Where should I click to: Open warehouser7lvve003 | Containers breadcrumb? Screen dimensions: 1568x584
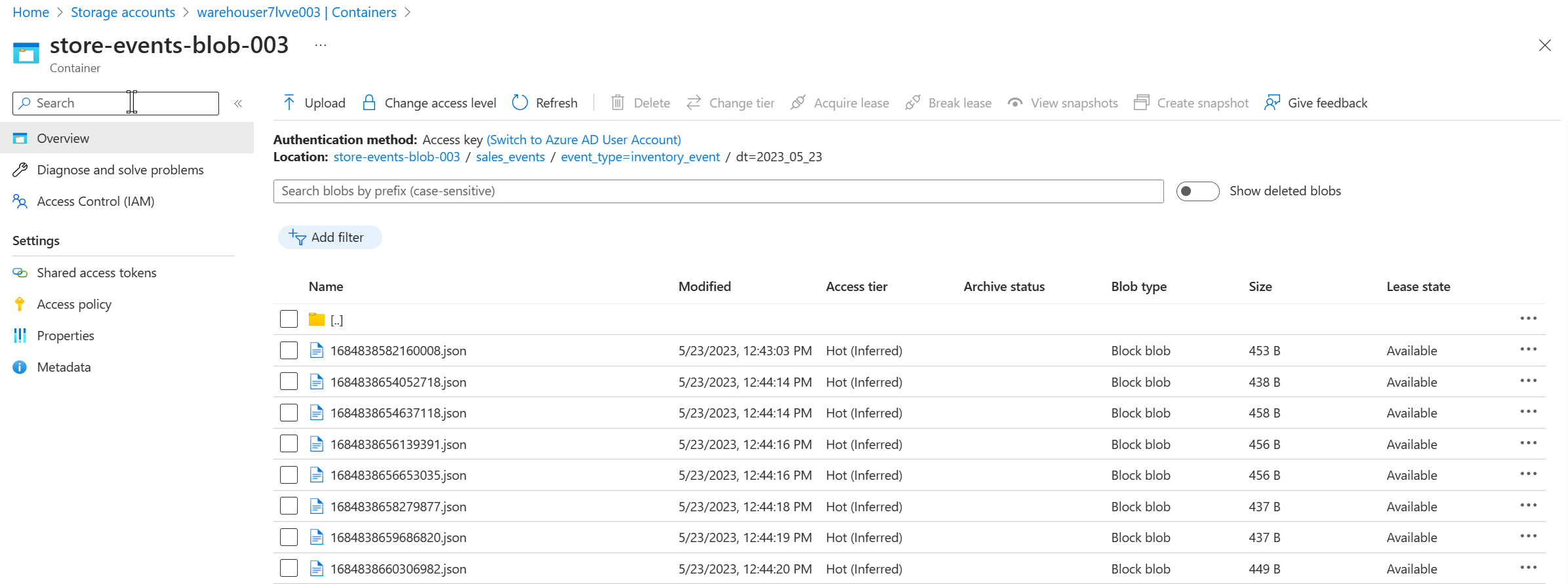click(x=296, y=12)
